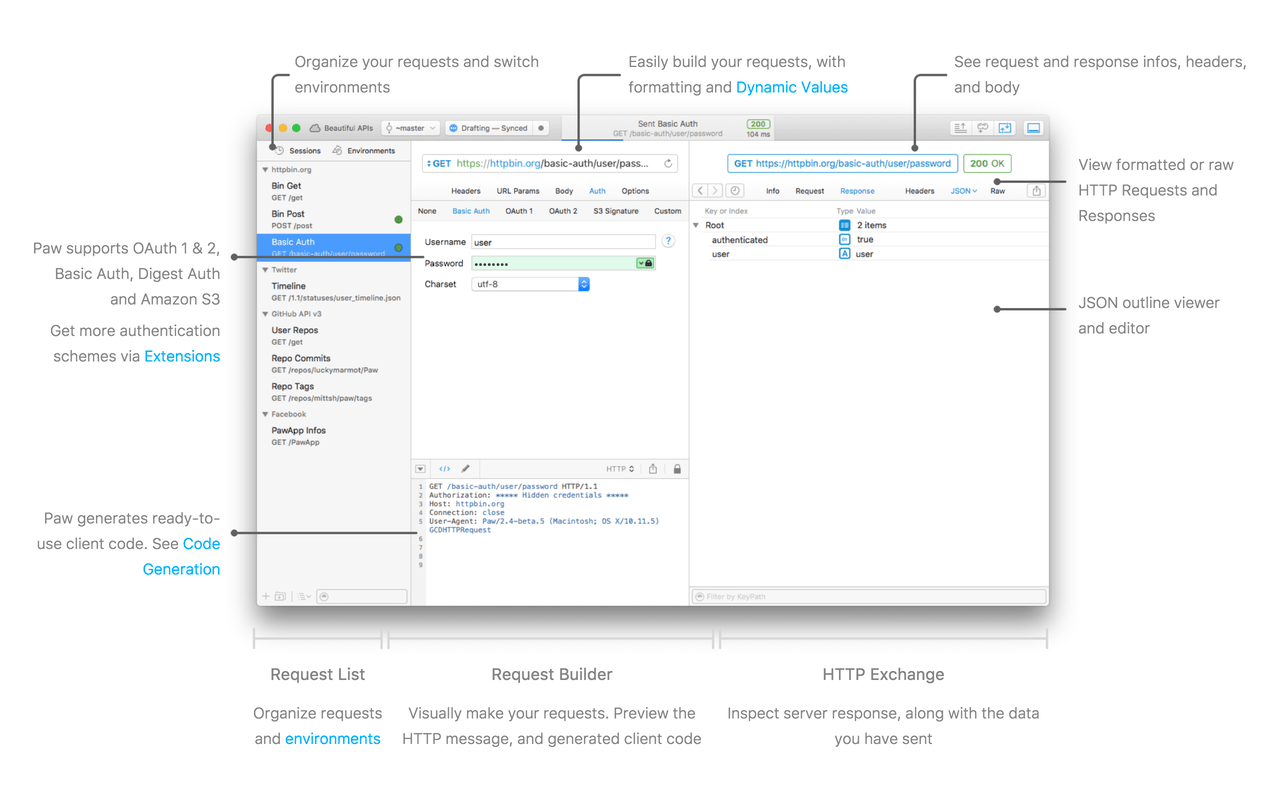Image resolution: width=1280 pixels, height=800 pixels.
Task: Click the cloud sync icon in the top toolbar
Action: tap(982, 128)
